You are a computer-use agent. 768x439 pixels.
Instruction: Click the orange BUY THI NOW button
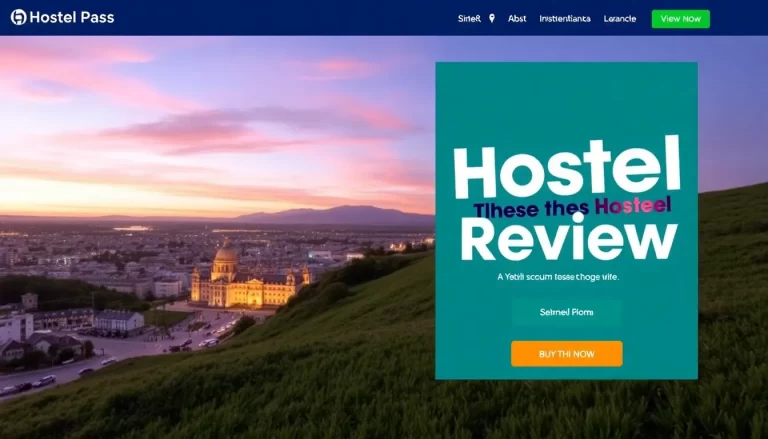(567, 354)
